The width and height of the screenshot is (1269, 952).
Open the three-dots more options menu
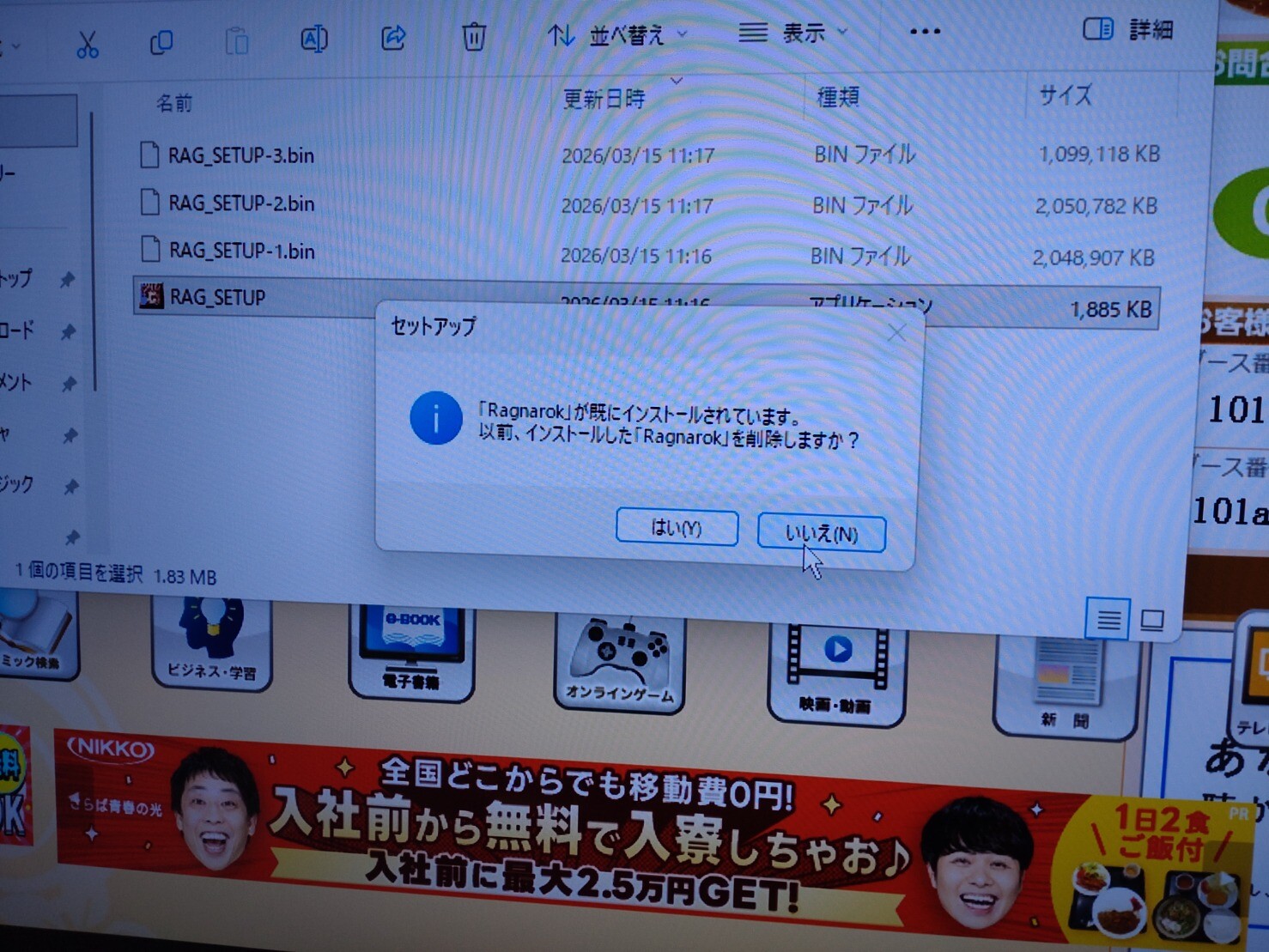click(x=924, y=32)
